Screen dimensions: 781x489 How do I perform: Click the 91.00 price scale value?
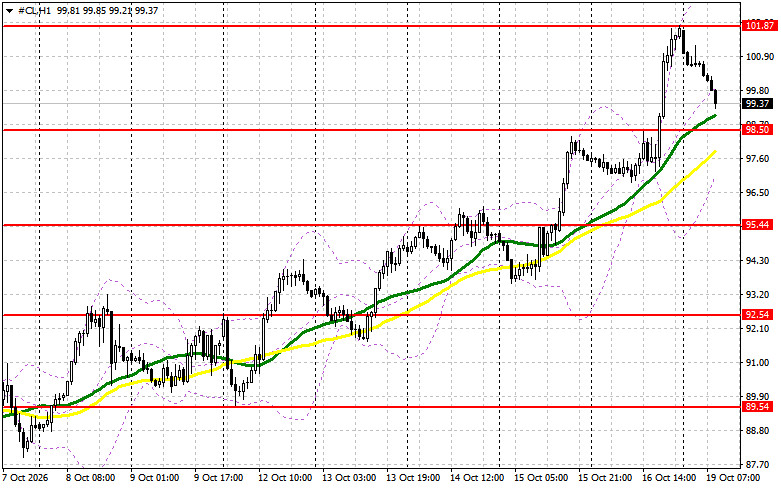click(x=758, y=363)
